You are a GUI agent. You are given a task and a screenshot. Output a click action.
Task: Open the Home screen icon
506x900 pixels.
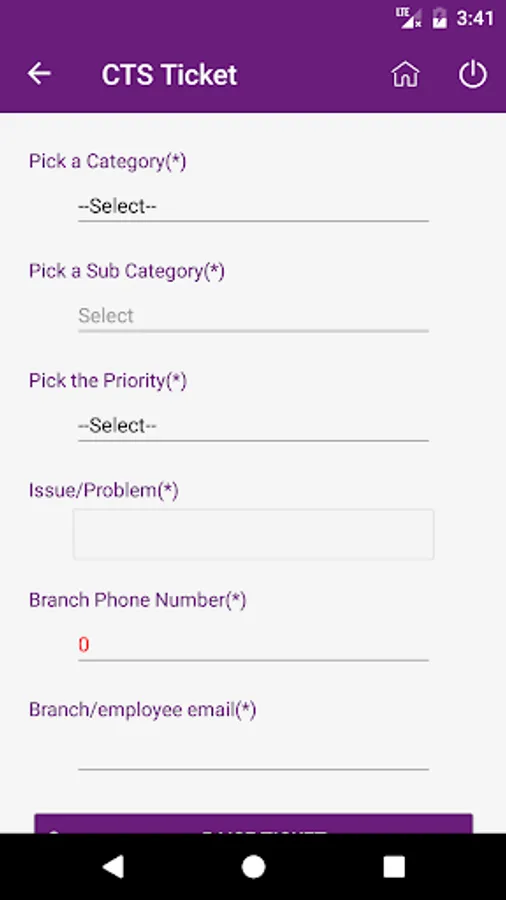pos(405,75)
